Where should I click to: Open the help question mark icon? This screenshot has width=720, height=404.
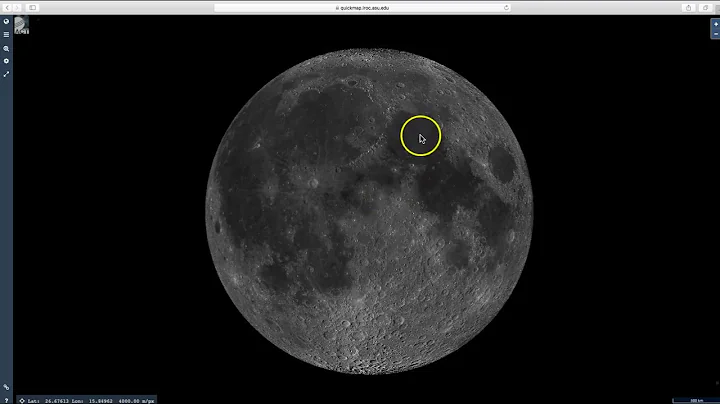pos(6,400)
